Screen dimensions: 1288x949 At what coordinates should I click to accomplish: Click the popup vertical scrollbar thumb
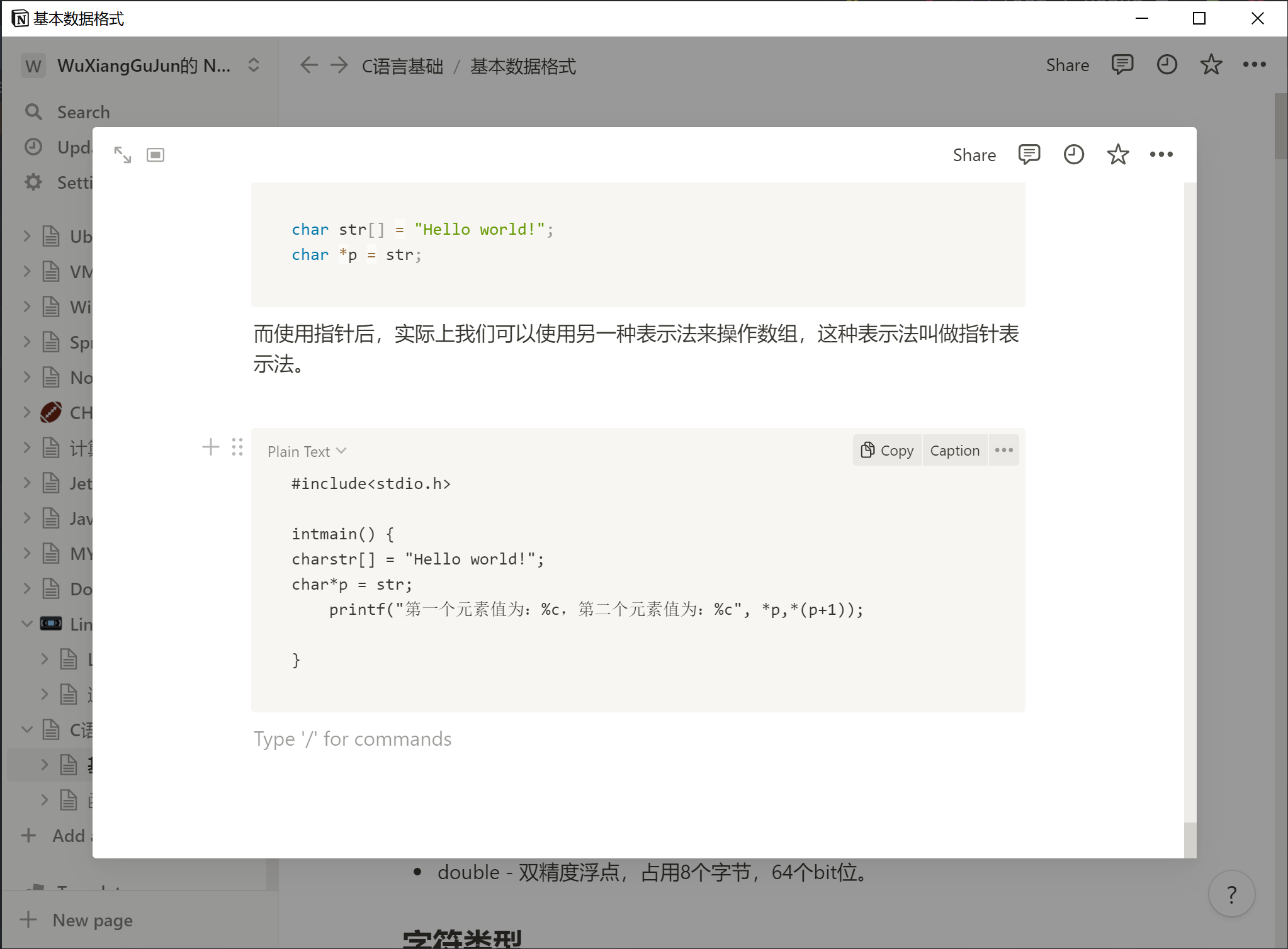(x=1189, y=840)
